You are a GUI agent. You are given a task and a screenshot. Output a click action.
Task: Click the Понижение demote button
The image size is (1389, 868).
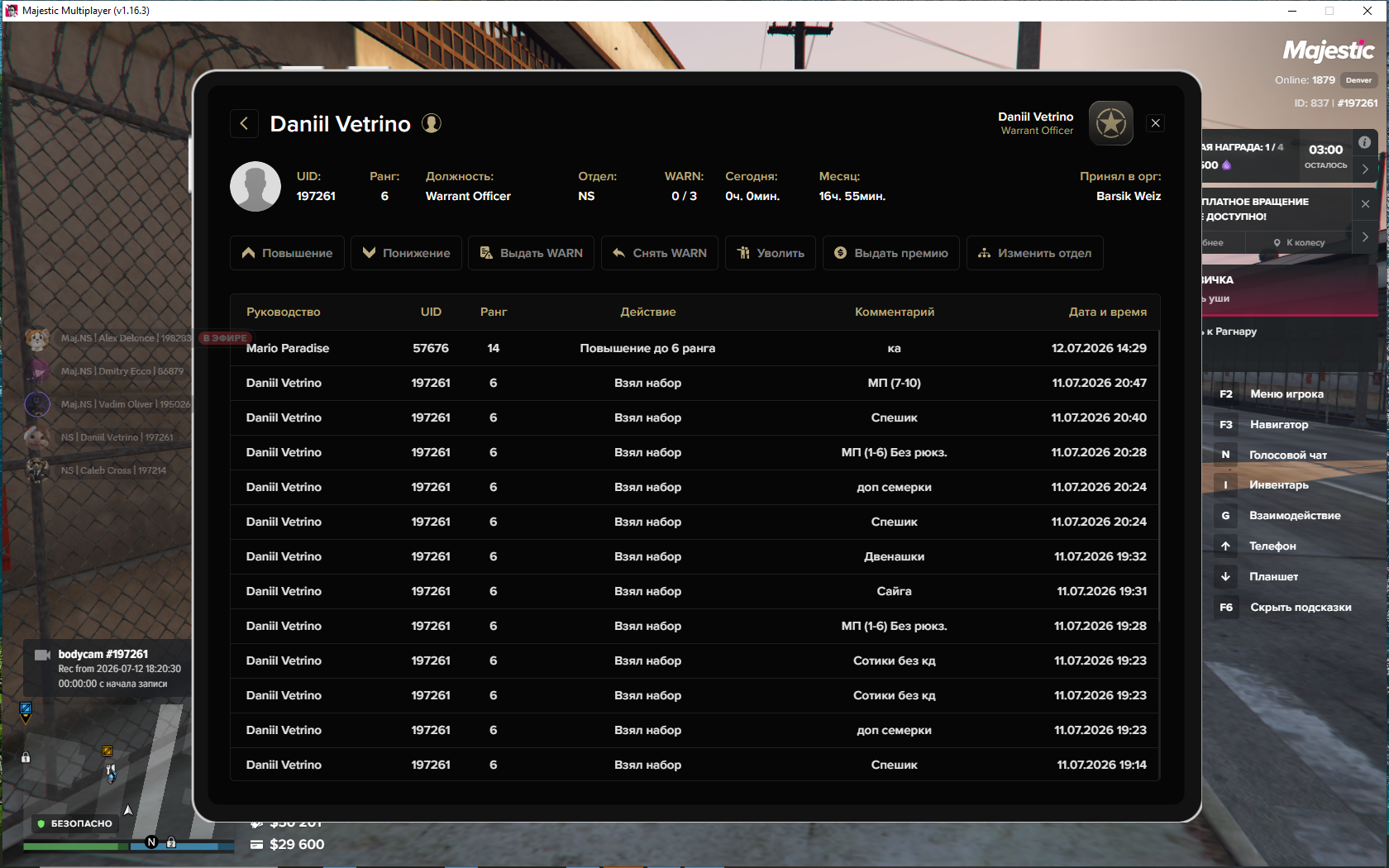(406, 253)
